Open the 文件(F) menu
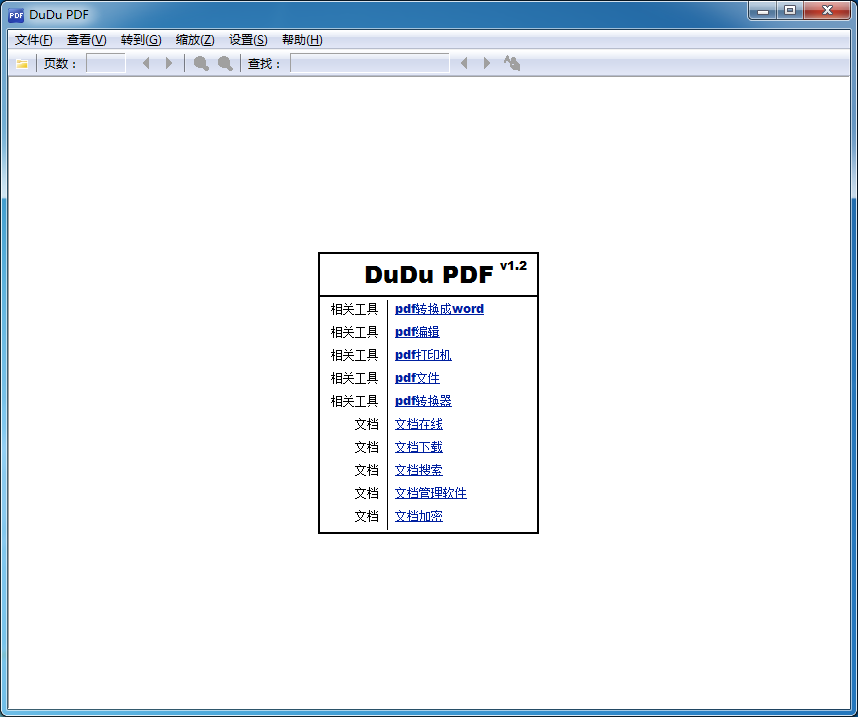The height and width of the screenshot is (717, 858). click(x=34, y=40)
